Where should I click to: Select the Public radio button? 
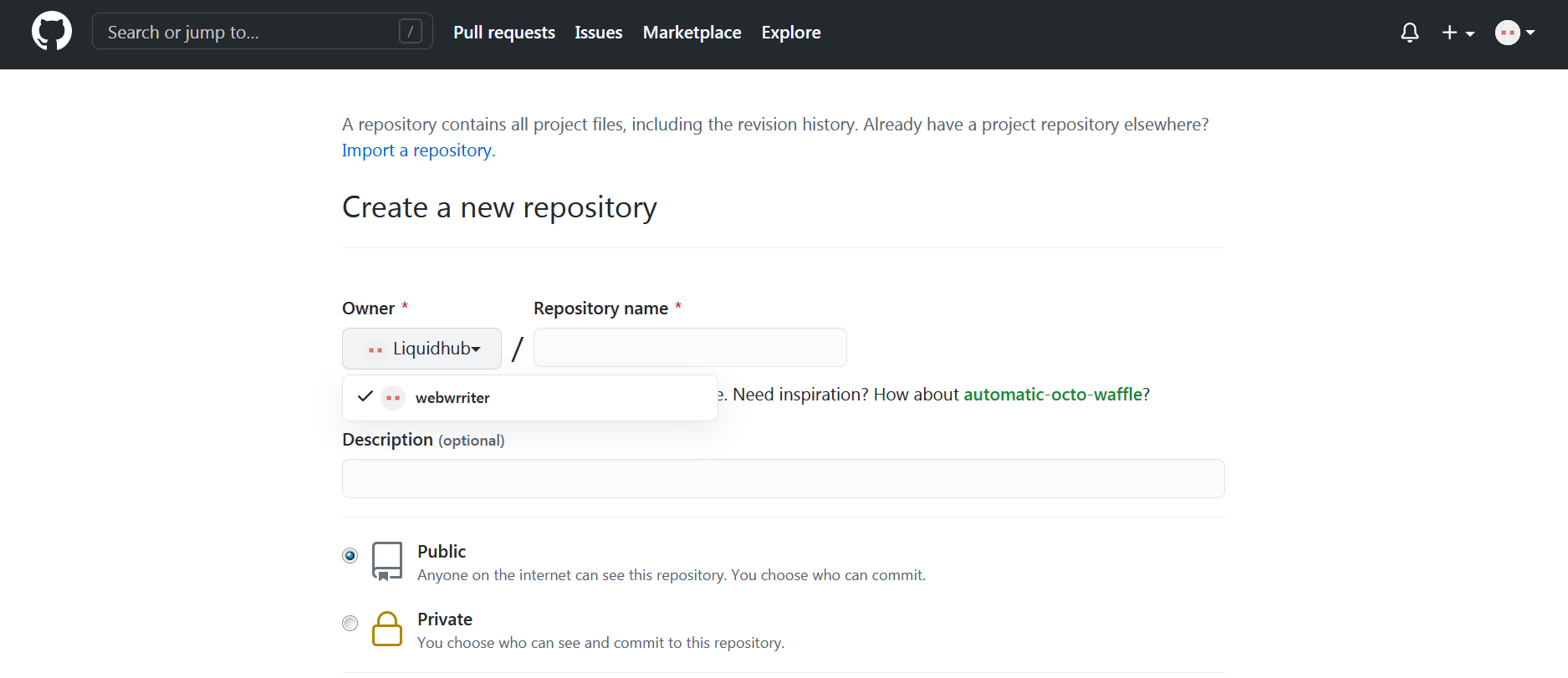coord(350,556)
